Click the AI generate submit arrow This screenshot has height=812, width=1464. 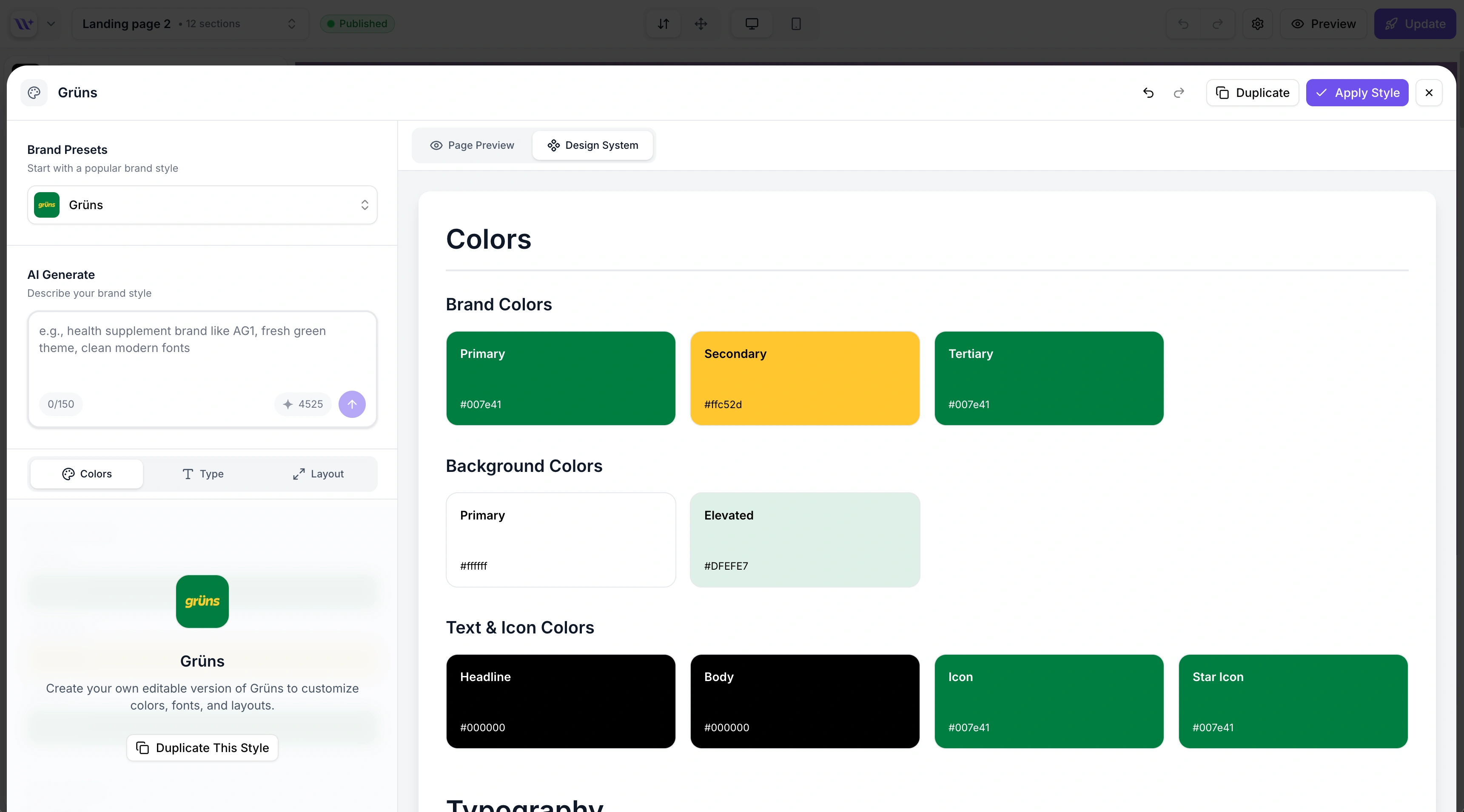(x=352, y=404)
